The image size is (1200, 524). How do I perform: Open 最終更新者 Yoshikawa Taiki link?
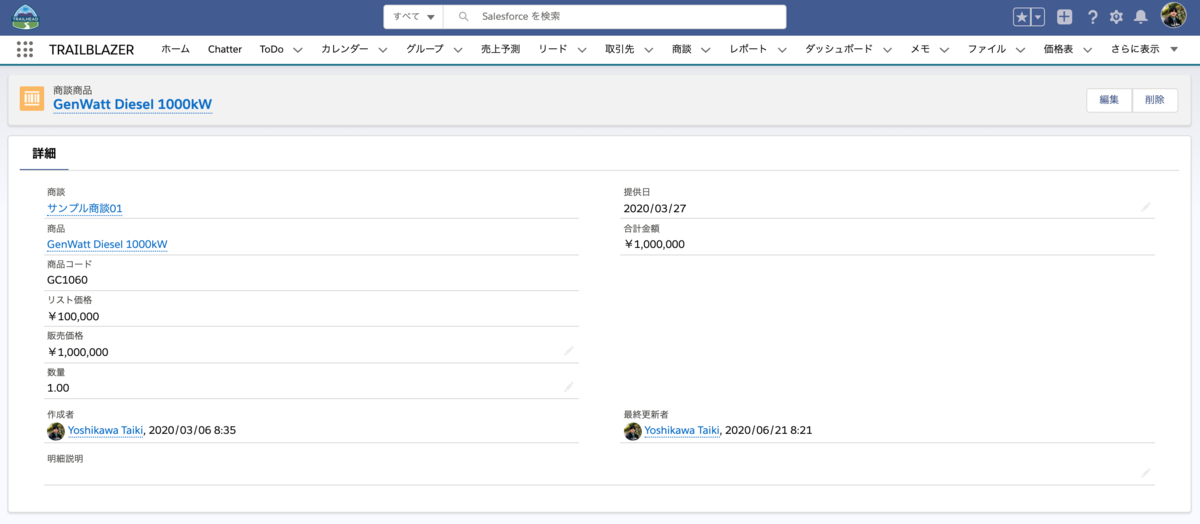click(682, 431)
